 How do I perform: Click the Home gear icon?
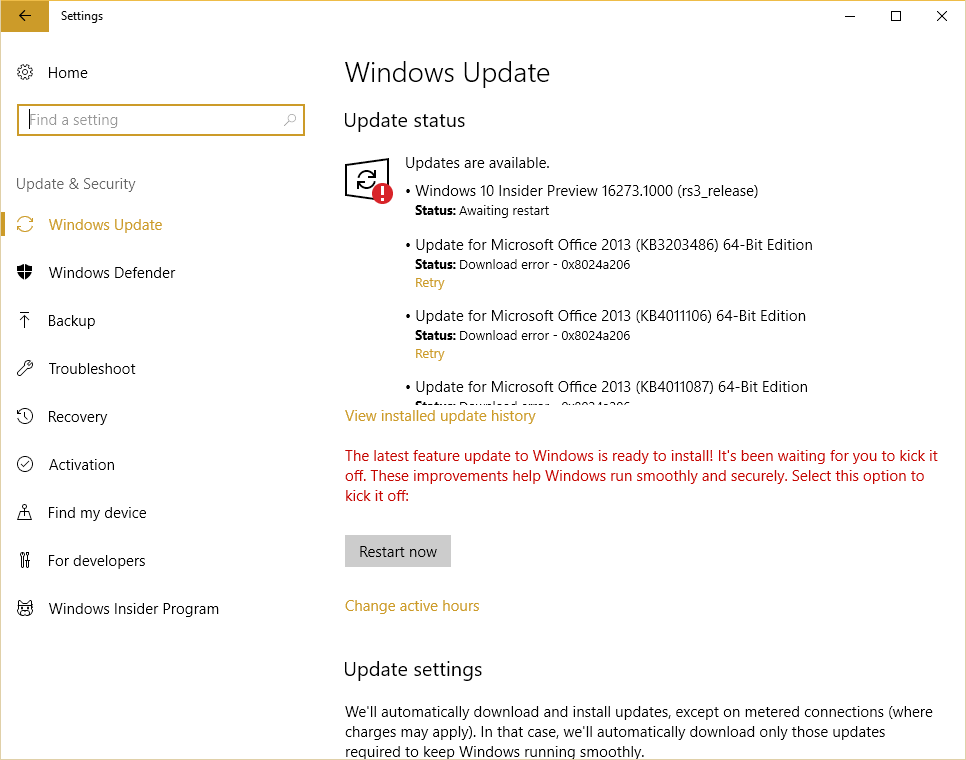[25, 72]
